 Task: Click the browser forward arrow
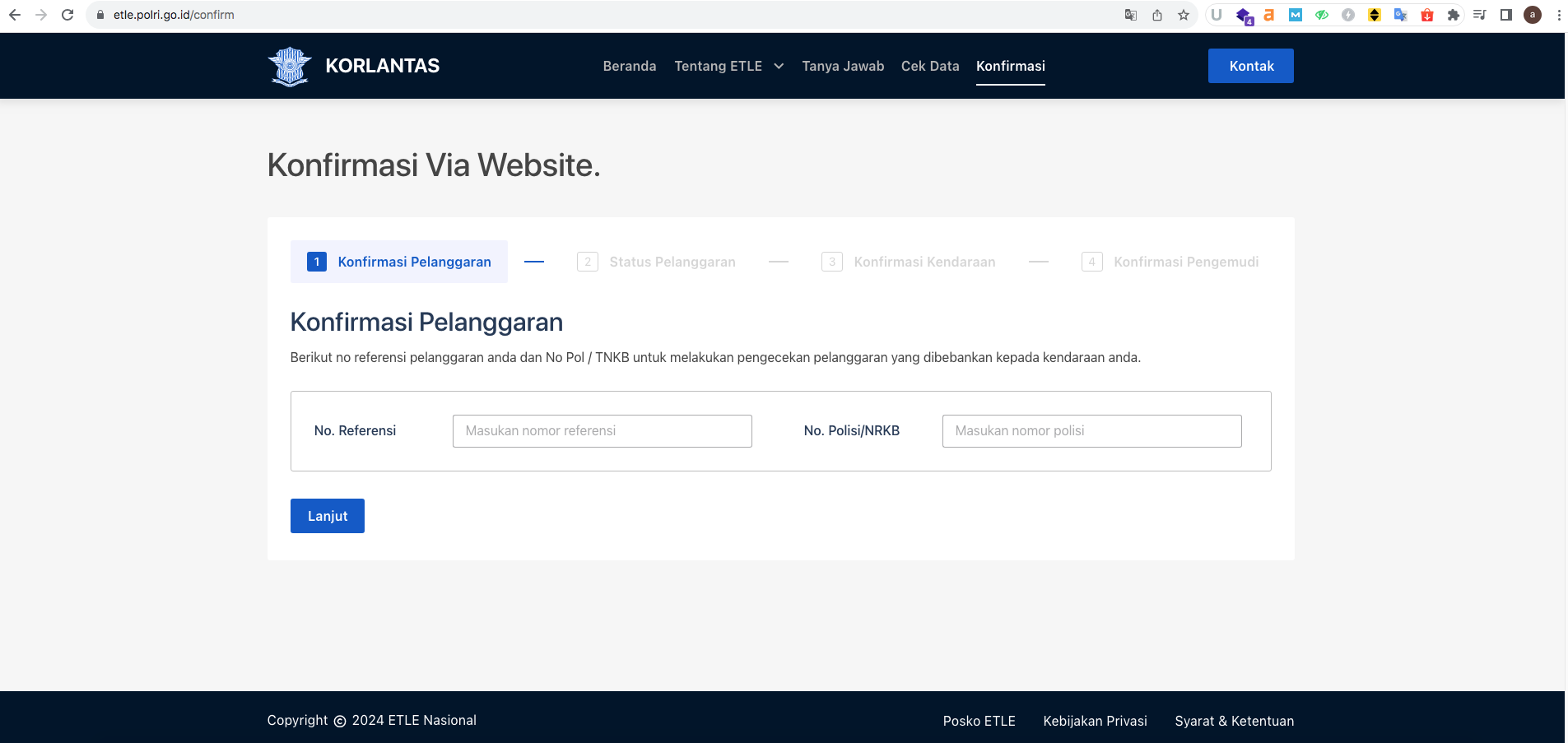pos(41,15)
